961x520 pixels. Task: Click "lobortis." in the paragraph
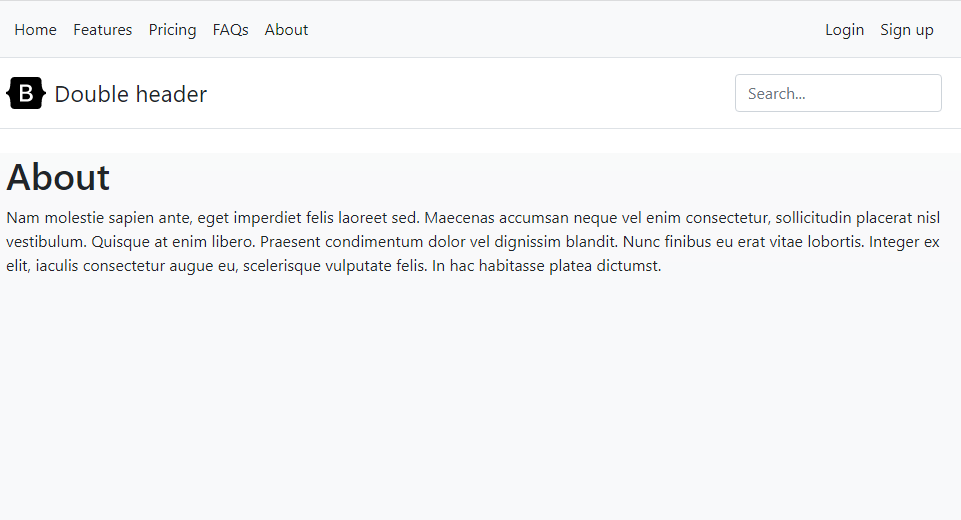(x=835, y=242)
